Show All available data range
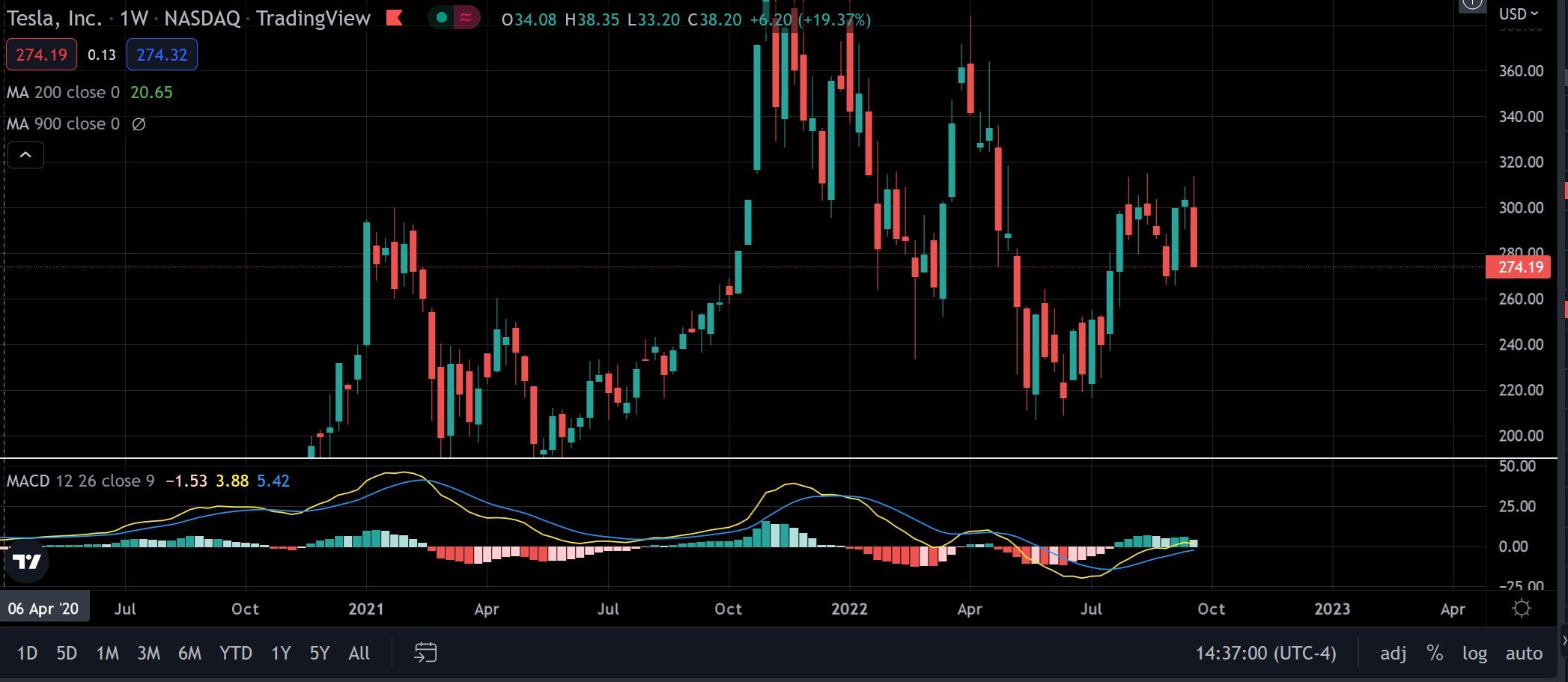The height and width of the screenshot is (682, 1568). click(359, 653)
